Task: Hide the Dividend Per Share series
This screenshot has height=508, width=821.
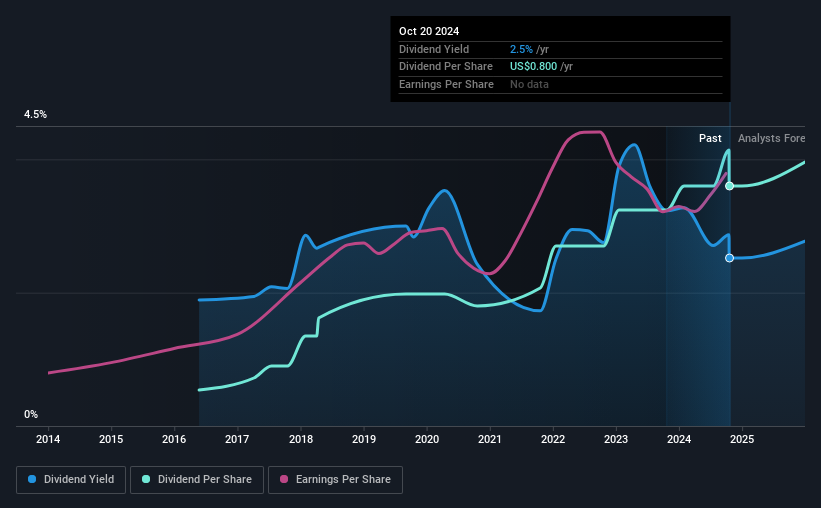Action: (200, 480)
